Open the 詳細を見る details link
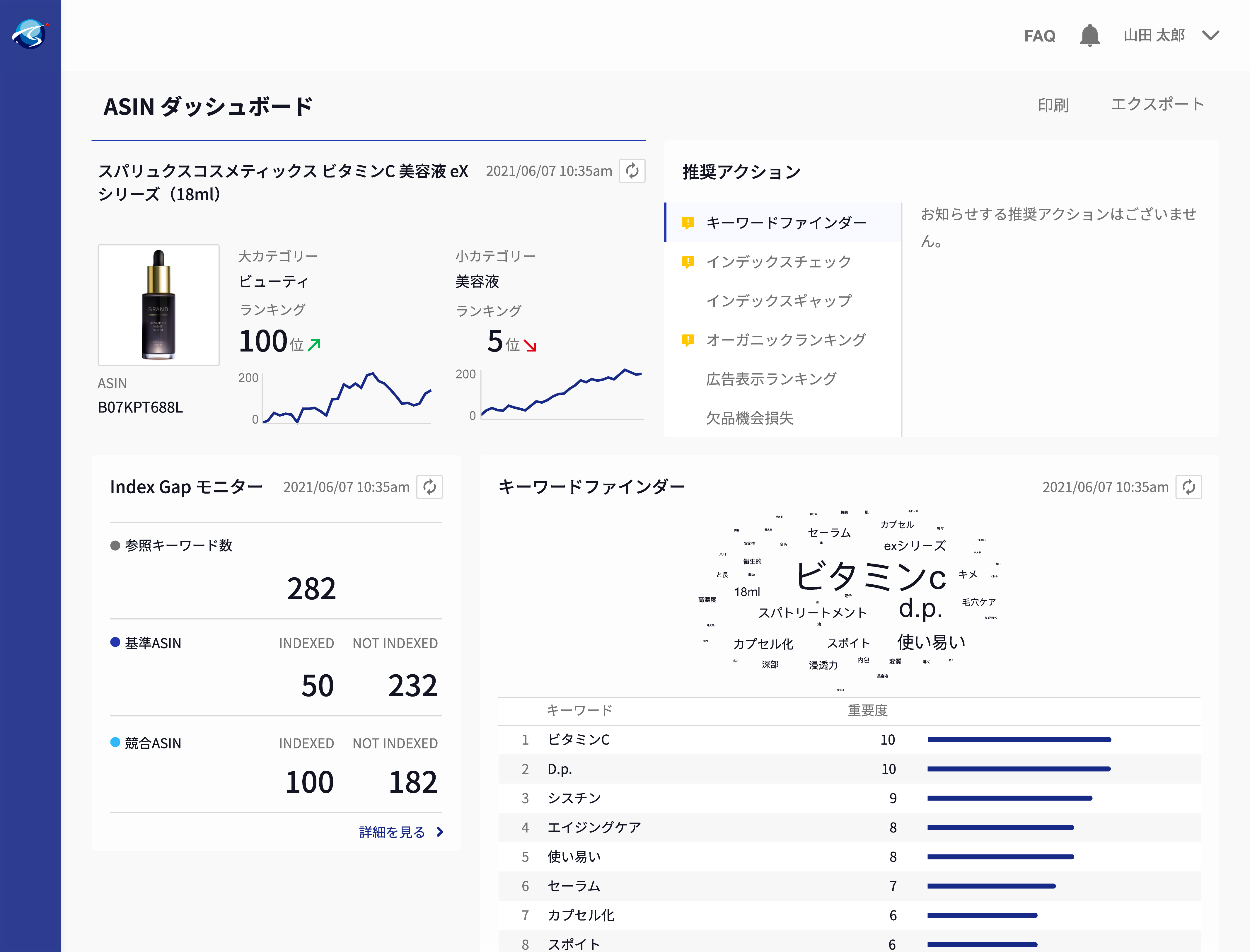 point(392,832)
